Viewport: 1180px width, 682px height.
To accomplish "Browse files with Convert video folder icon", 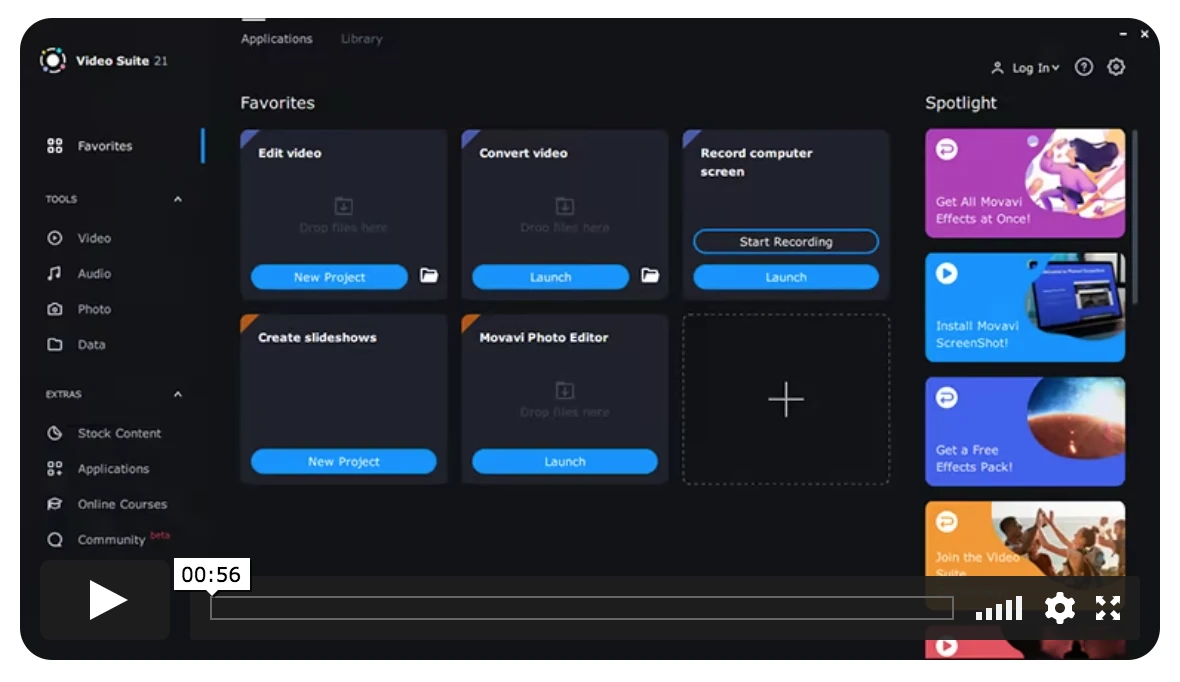I will click(x=650, y=276).
